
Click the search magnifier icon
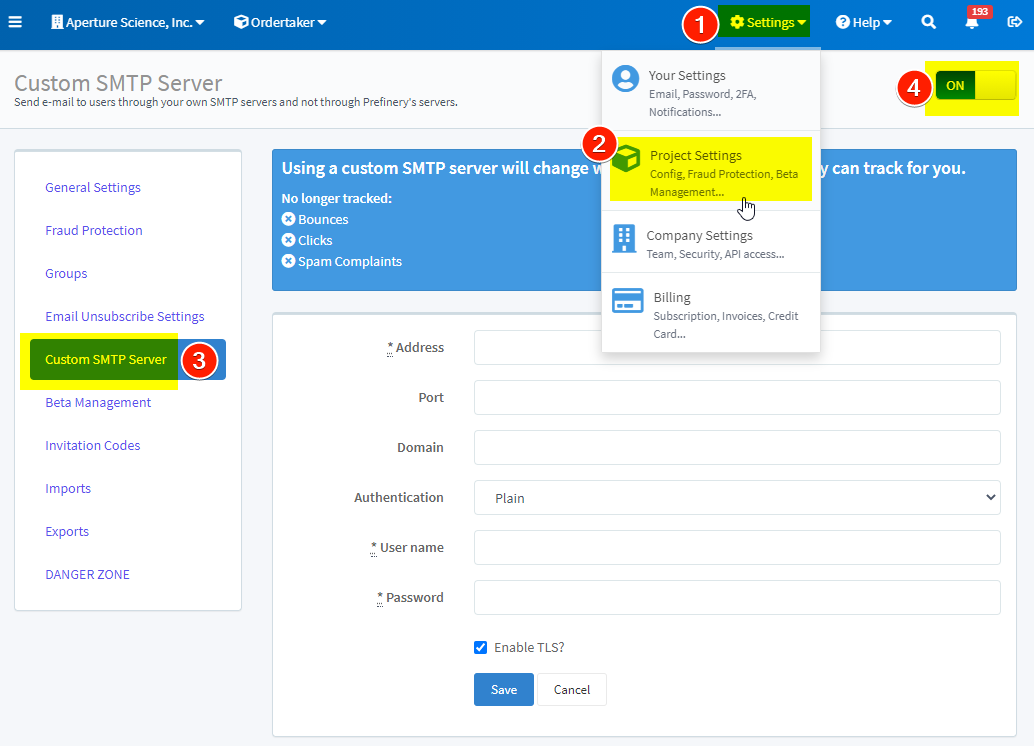[928, 22]
